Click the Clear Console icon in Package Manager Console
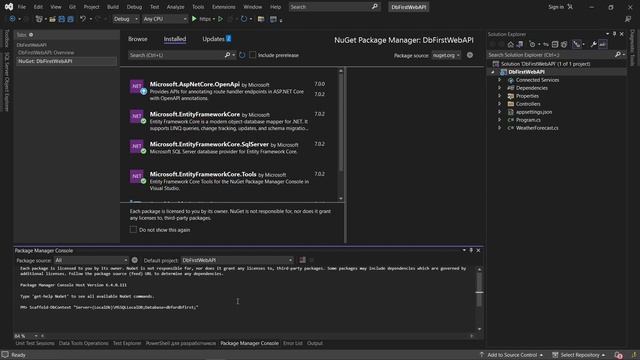 pos(302,260)
